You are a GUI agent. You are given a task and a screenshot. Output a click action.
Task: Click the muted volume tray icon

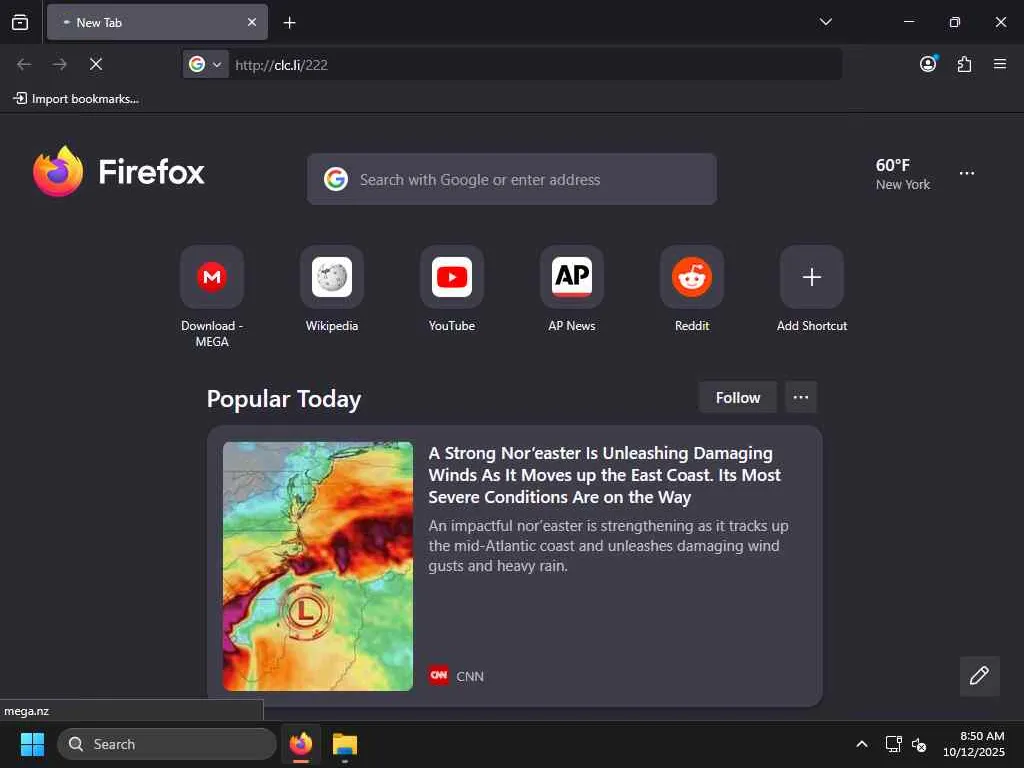click(x=919, y=744)
